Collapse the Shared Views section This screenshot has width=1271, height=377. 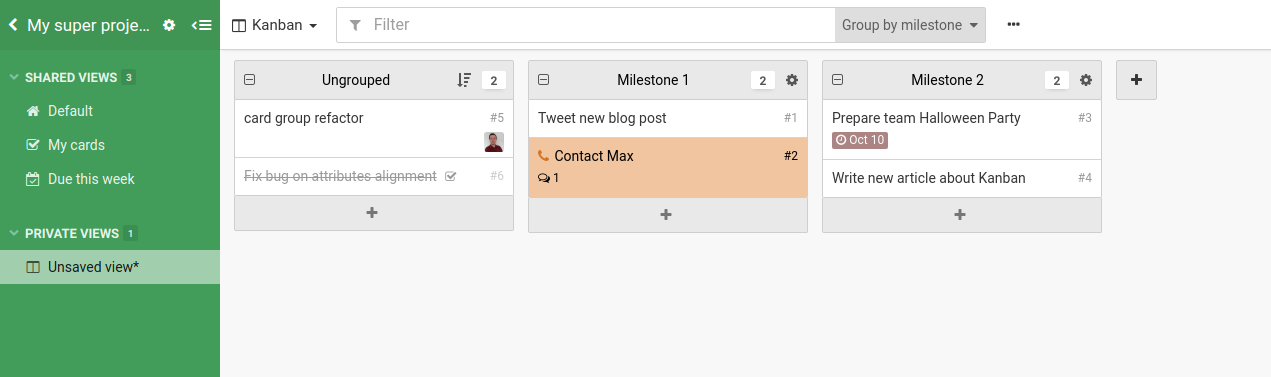(x=14, y=77)
